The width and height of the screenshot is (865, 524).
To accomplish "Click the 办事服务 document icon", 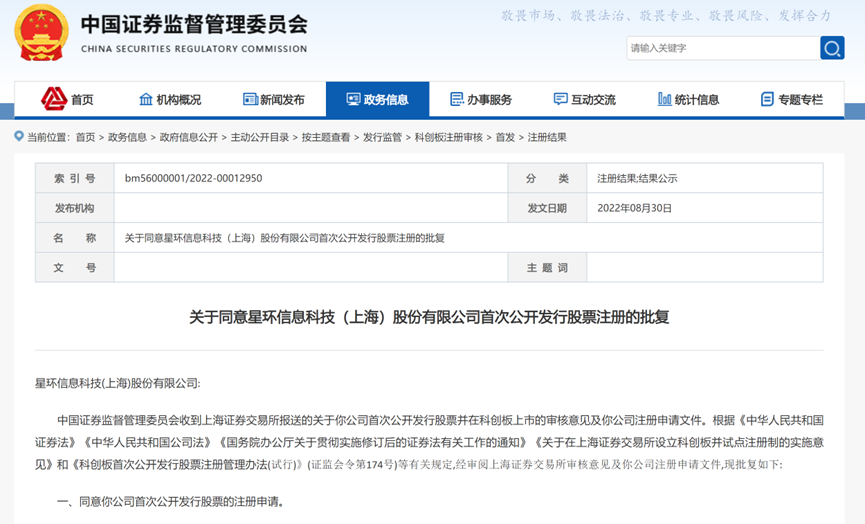I will tap(457, 99).
